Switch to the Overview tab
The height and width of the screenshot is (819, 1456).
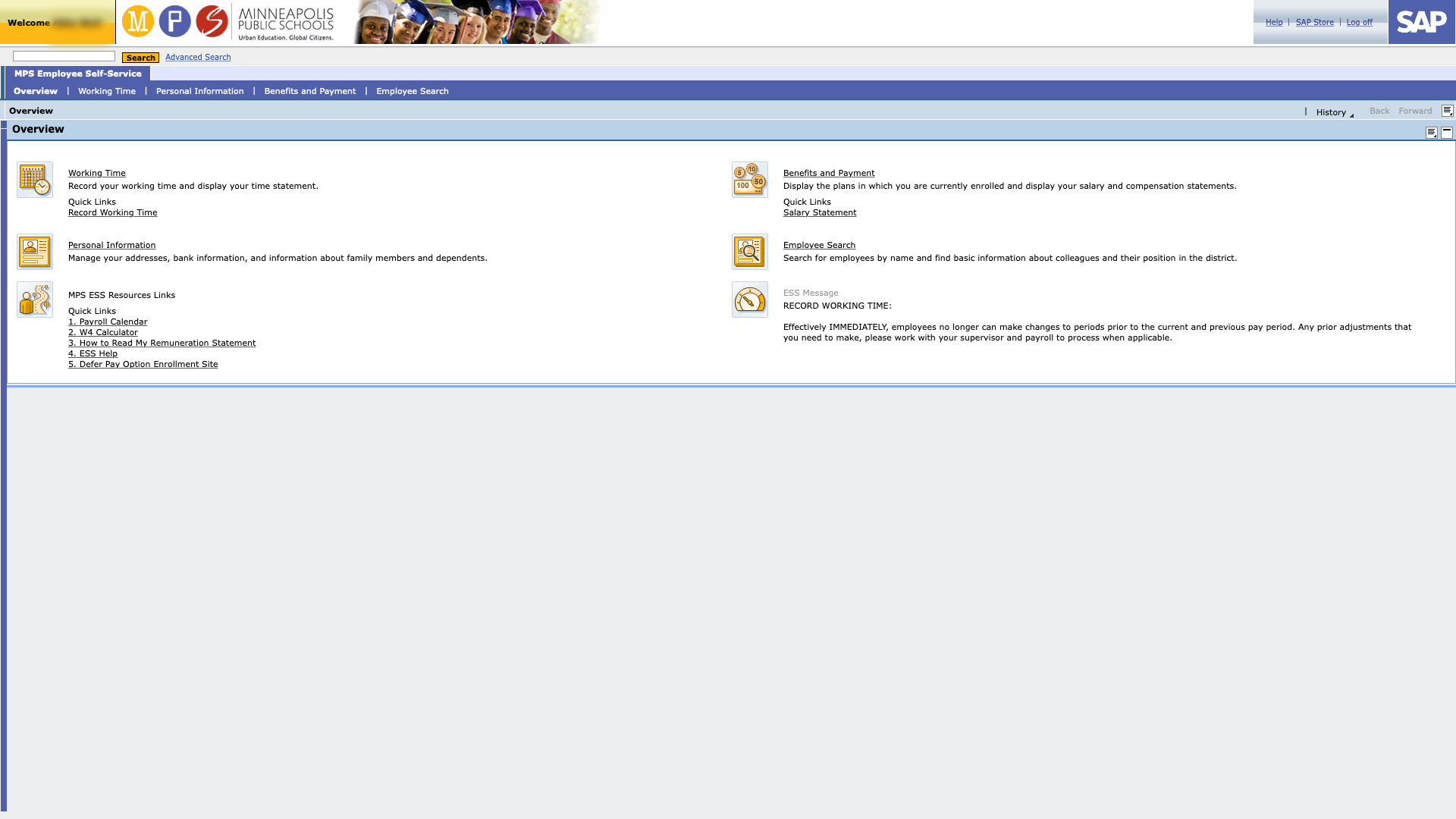click(36, 91)
